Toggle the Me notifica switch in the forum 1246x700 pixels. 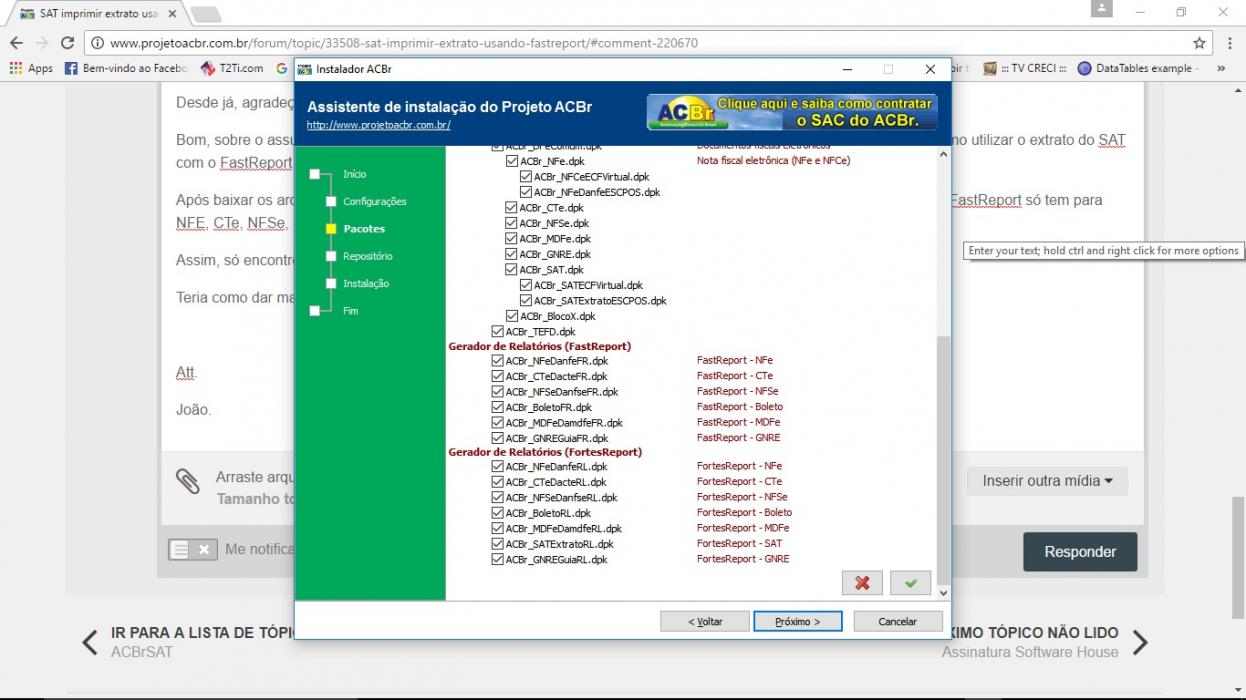[x=193, y=549]
